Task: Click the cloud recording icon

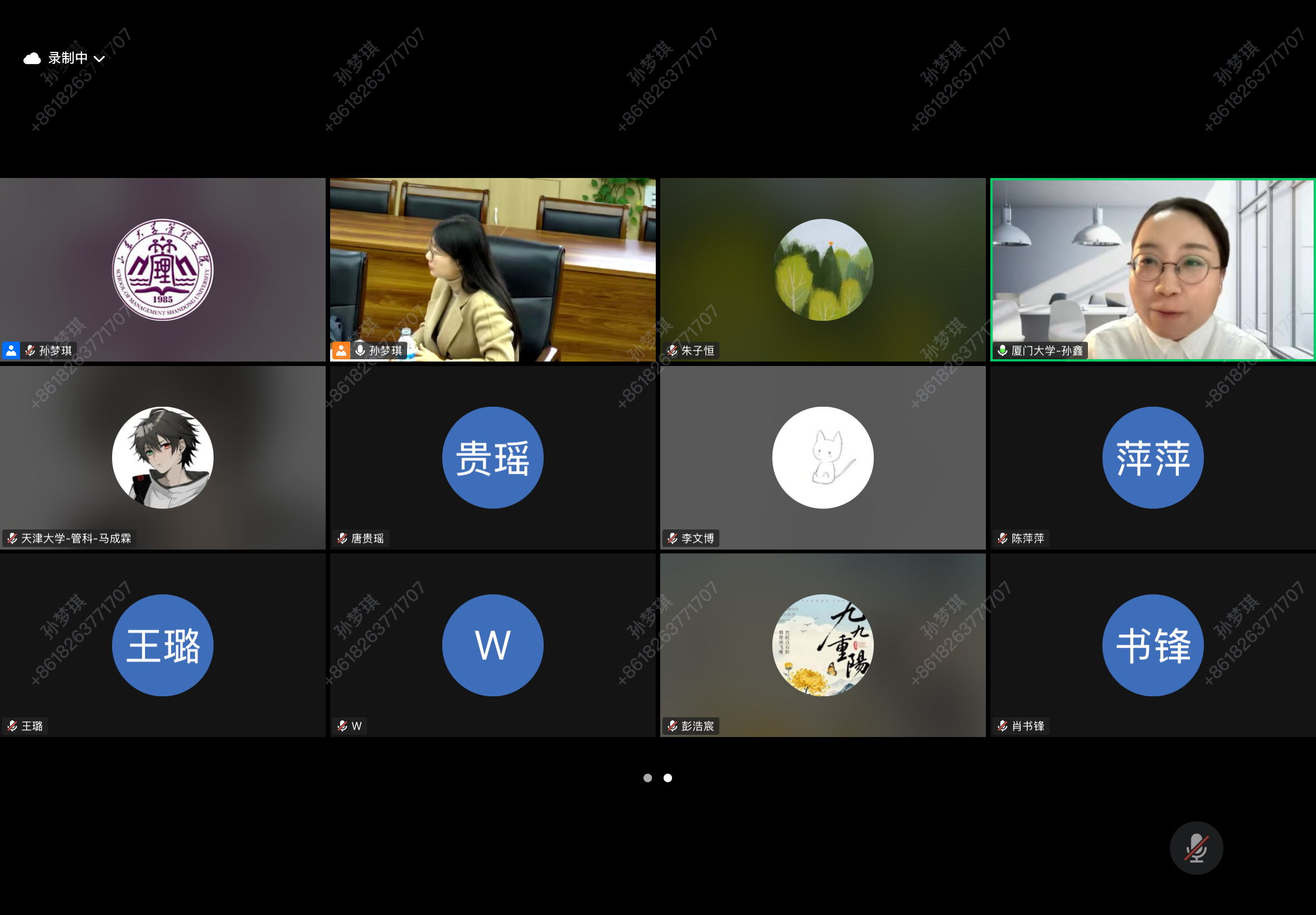Action: (32, 59)
